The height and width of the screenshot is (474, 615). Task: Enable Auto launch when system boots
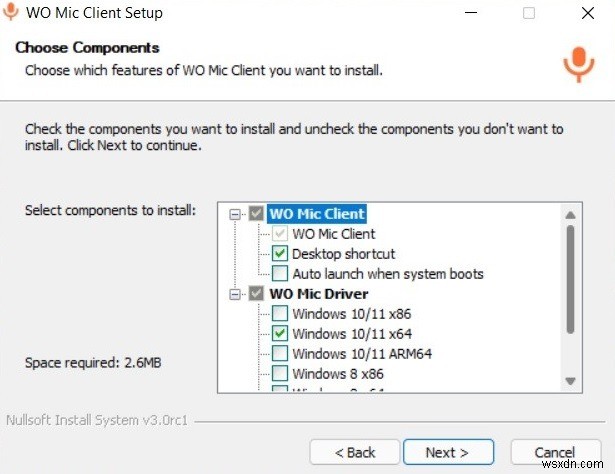tap(280, 274)
